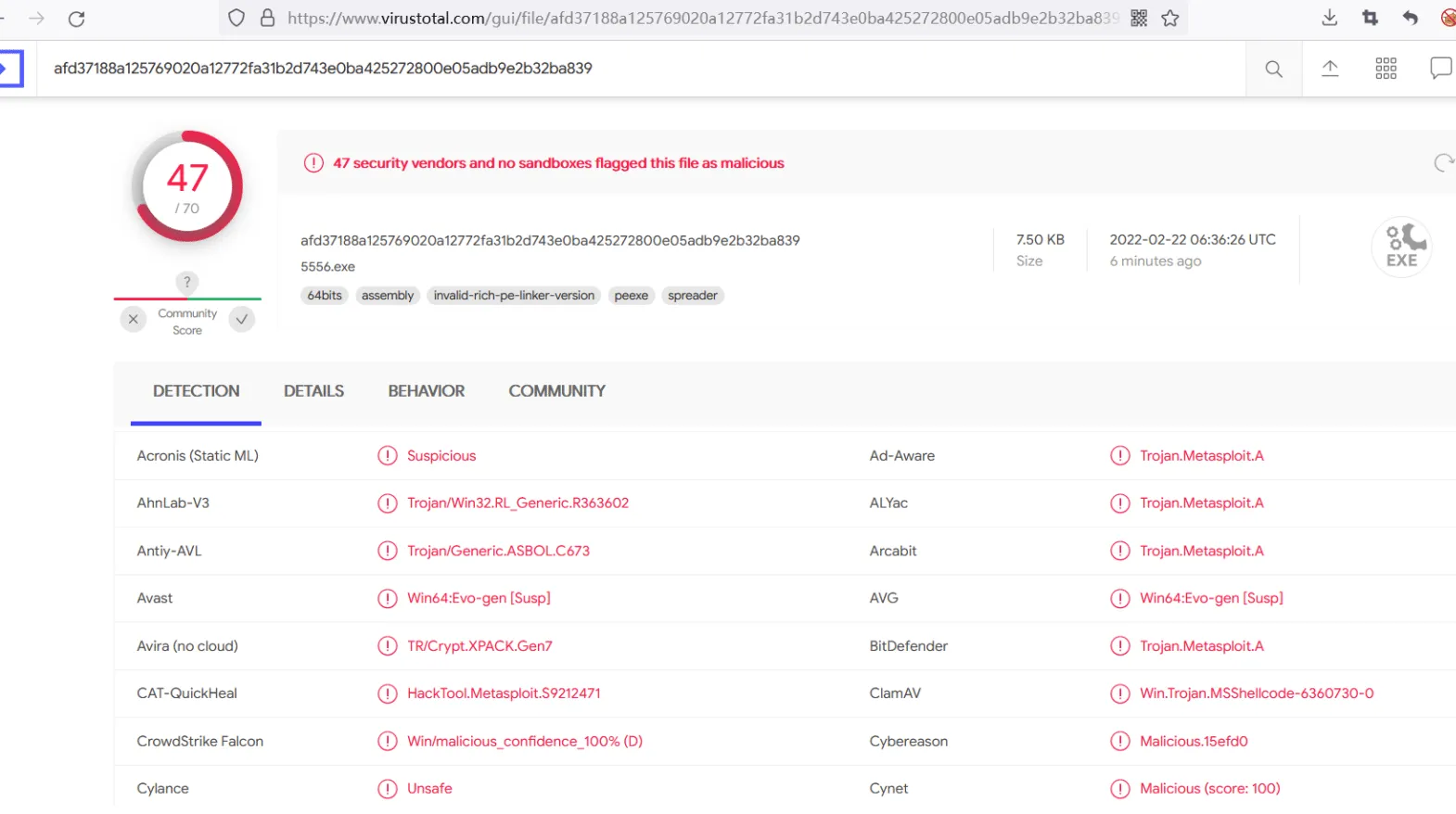Vote malicious with the community X icon

coord(134,319)
